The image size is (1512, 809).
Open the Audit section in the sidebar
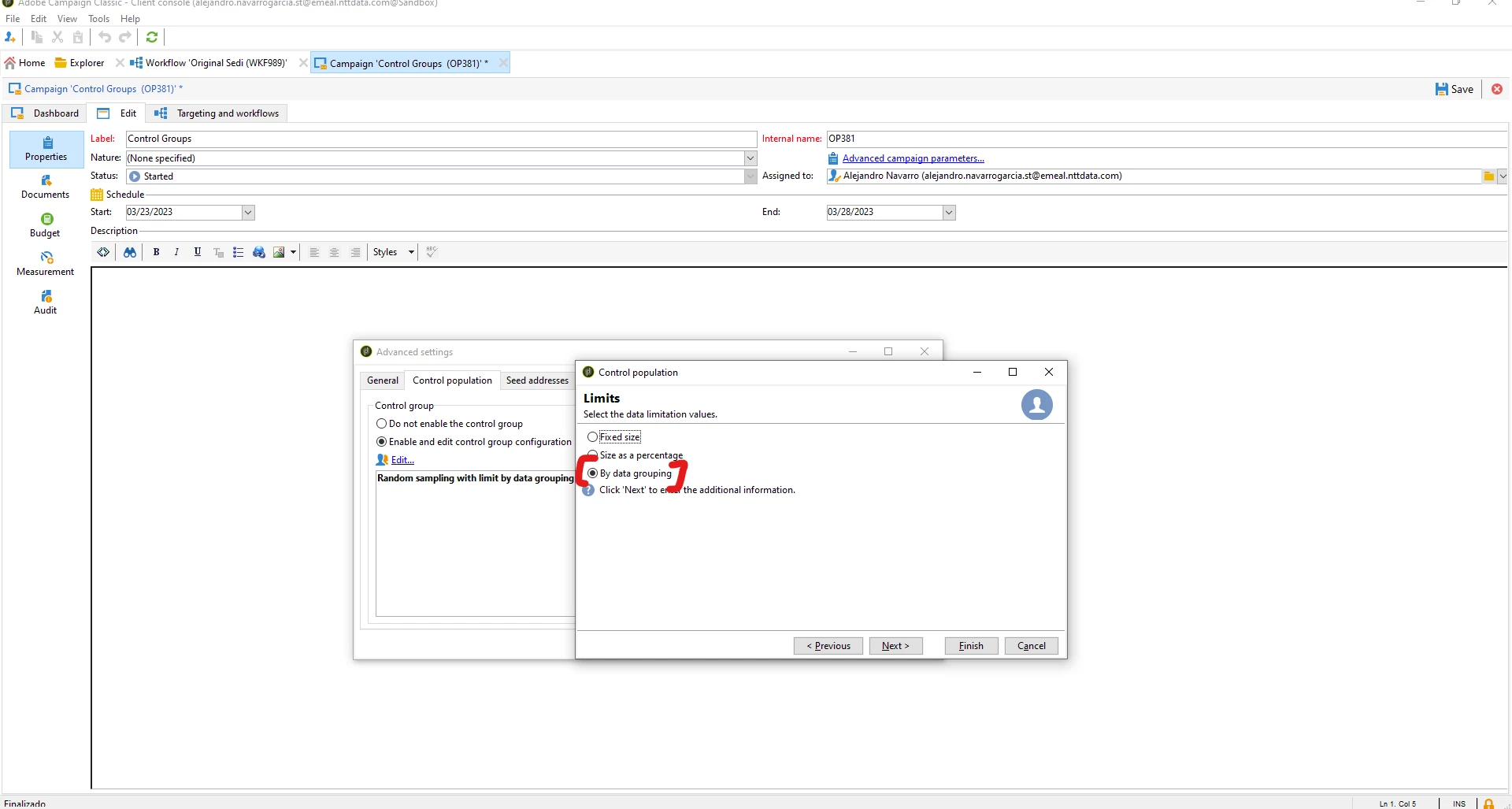[46, 303]
